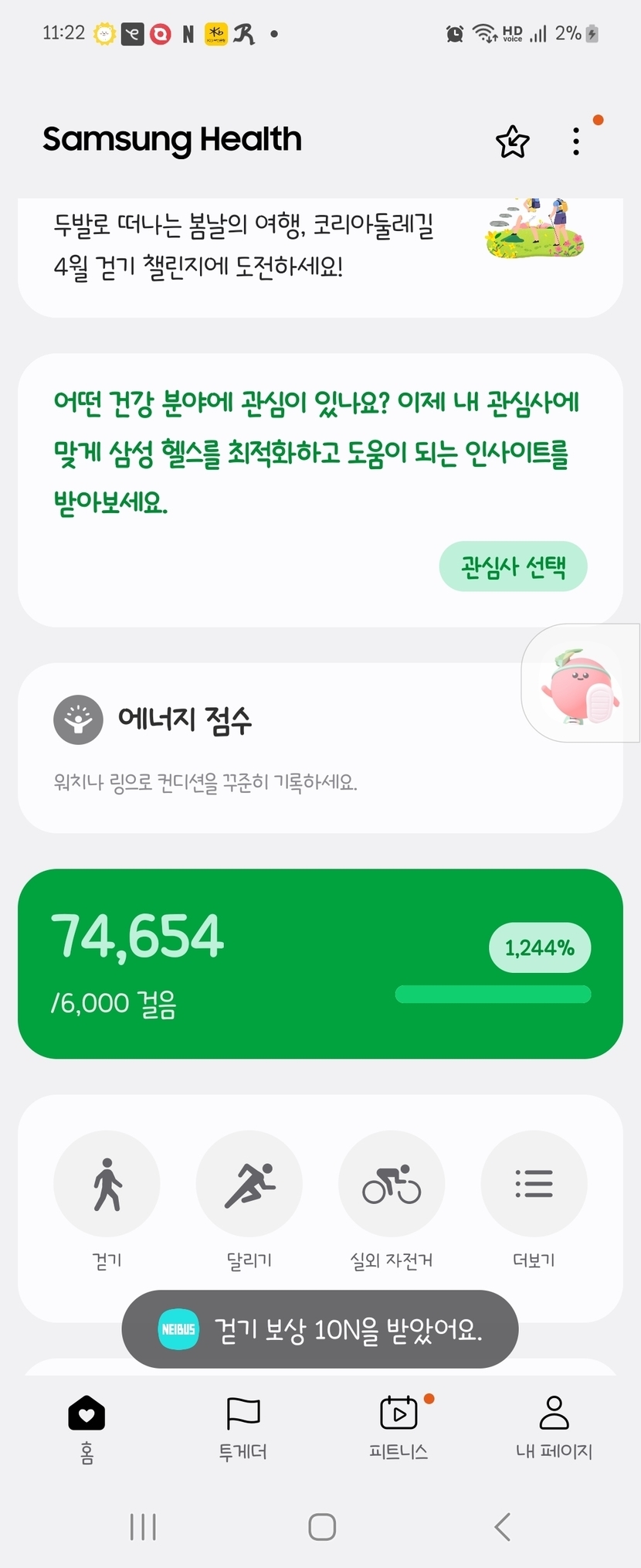The image size is (641, 1568).
Task: Start outdoor cycling workout (실외 자전거)
Action: click(x=392, y=1184)
